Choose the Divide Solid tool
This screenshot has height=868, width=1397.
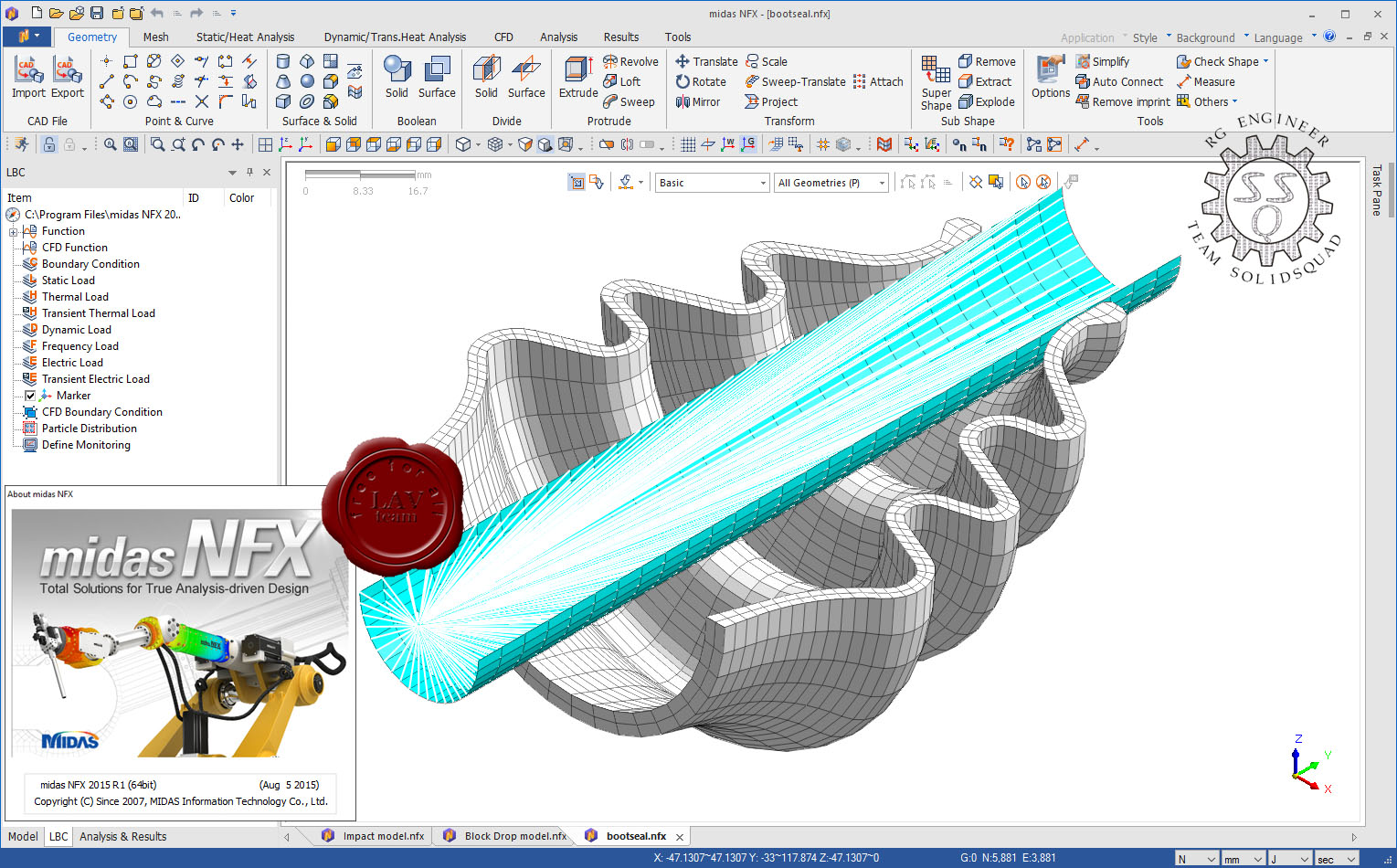(x=486, y=77)
